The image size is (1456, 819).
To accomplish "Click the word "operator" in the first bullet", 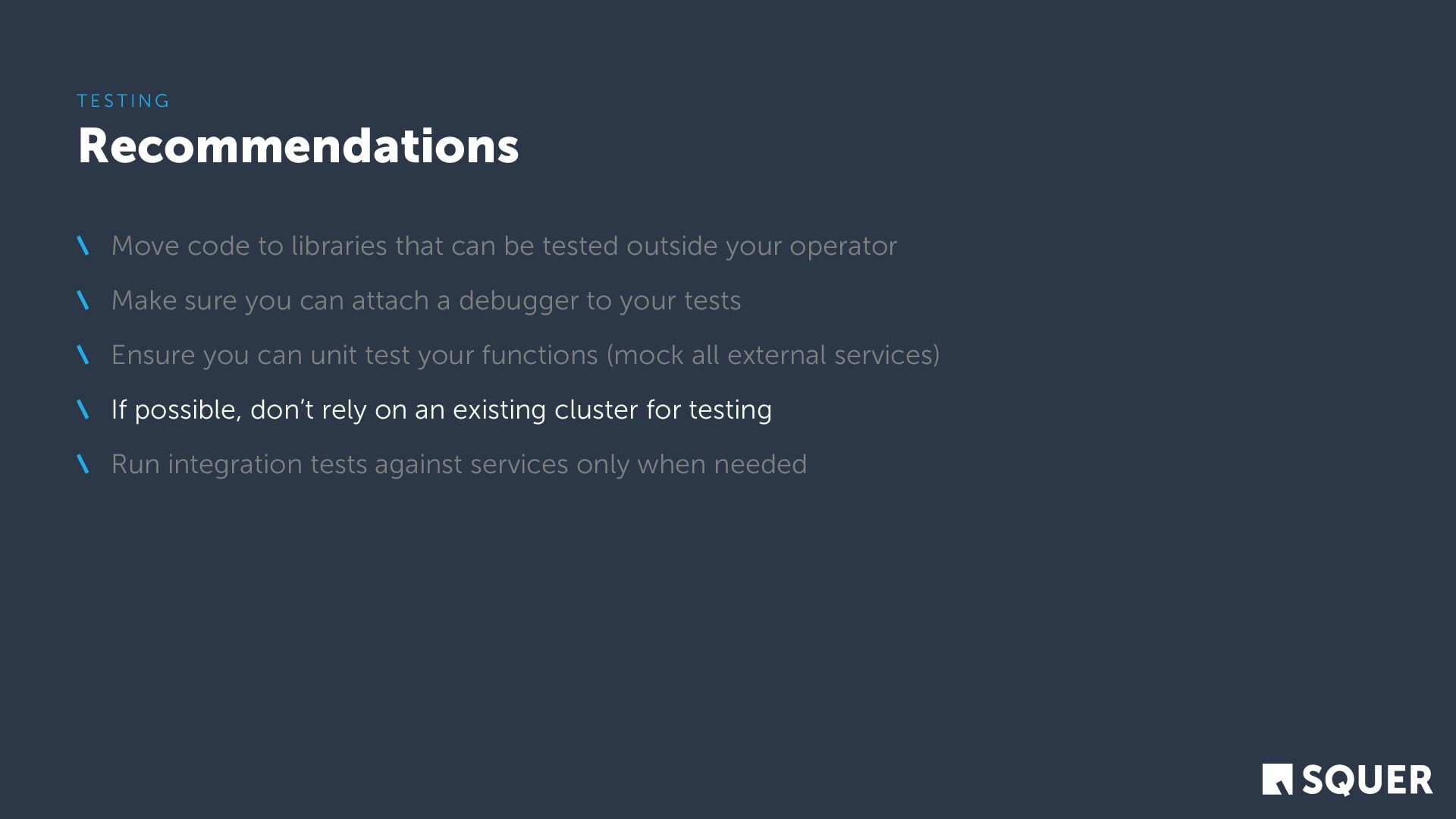I will 843,246.
